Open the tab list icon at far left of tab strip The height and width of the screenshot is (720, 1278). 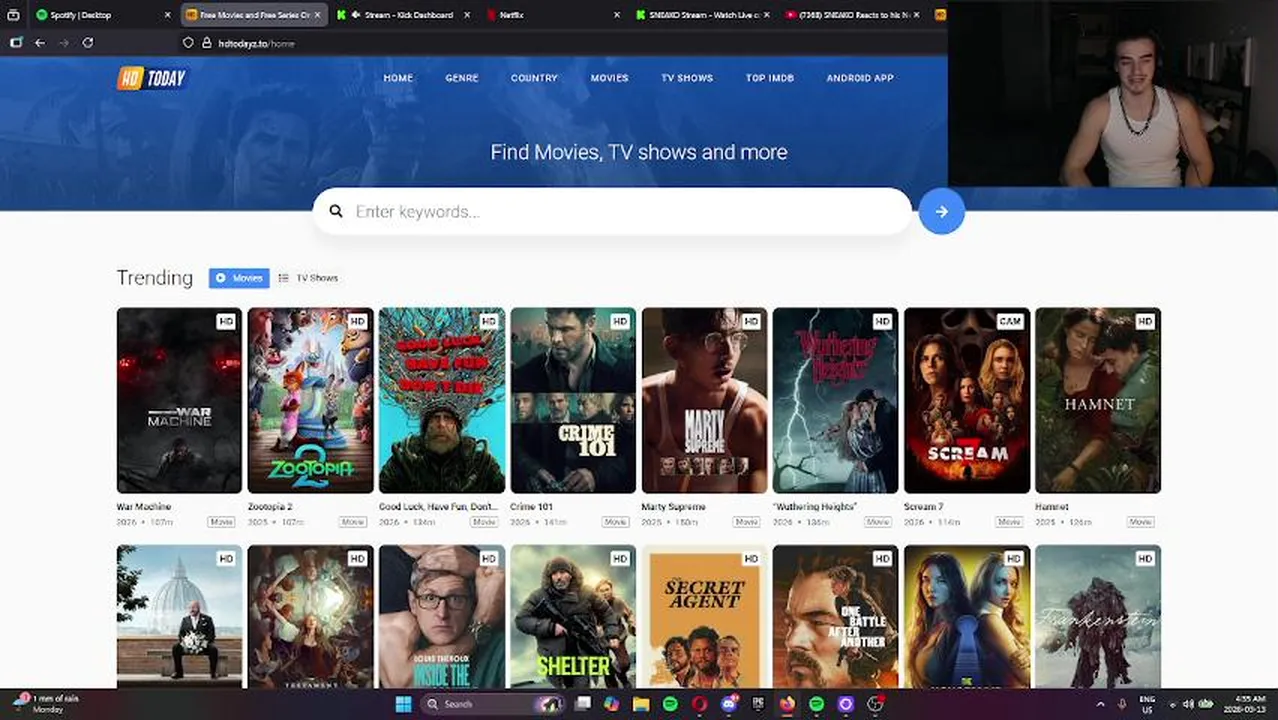pos(13,15)
